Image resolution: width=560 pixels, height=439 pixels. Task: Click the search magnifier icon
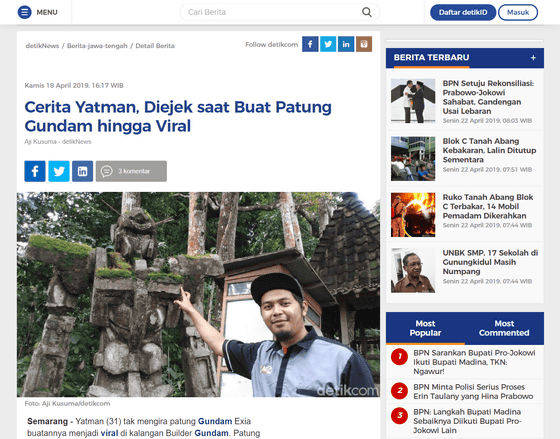pyautogui.click(x=367, y=12)
